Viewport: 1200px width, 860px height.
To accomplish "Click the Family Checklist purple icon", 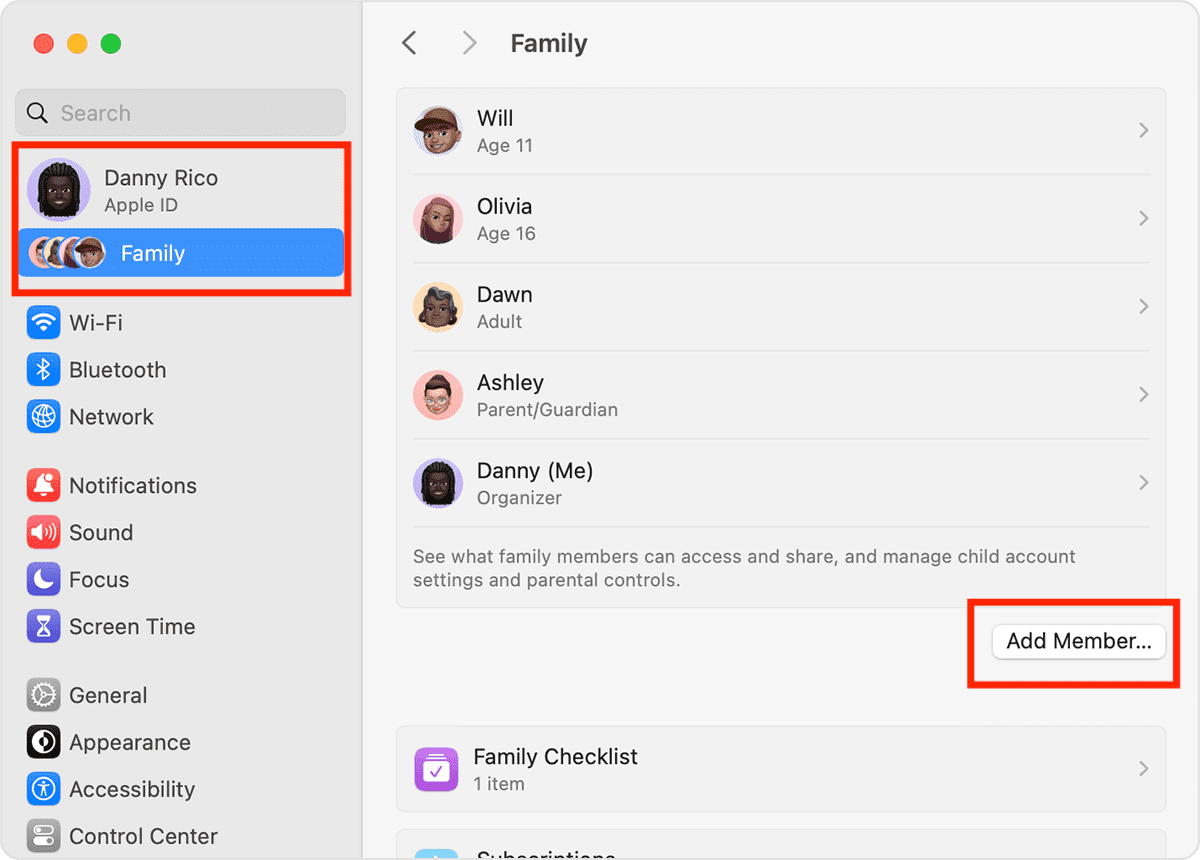I will 435,769.
